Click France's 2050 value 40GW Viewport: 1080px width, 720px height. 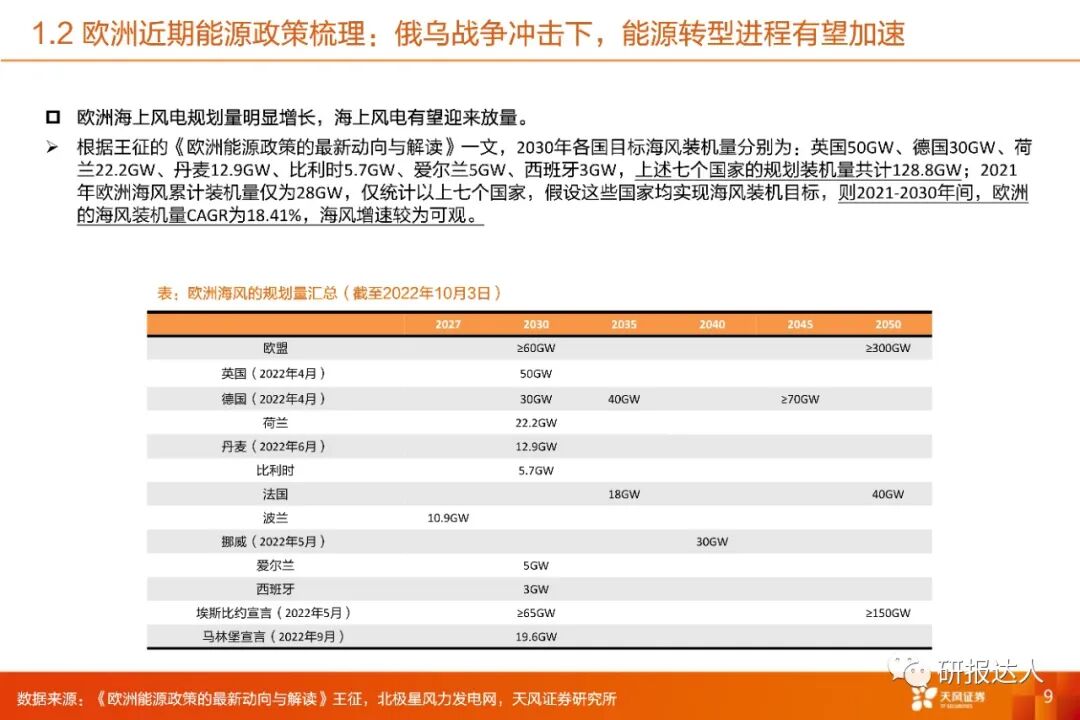(888, 494)
